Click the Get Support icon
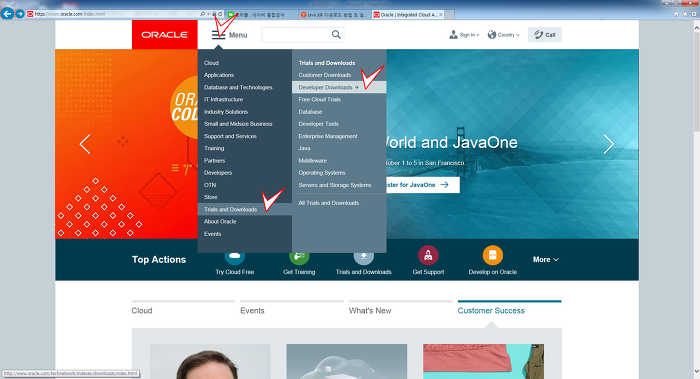The image size is (700, 379). [x=428, y=255]
